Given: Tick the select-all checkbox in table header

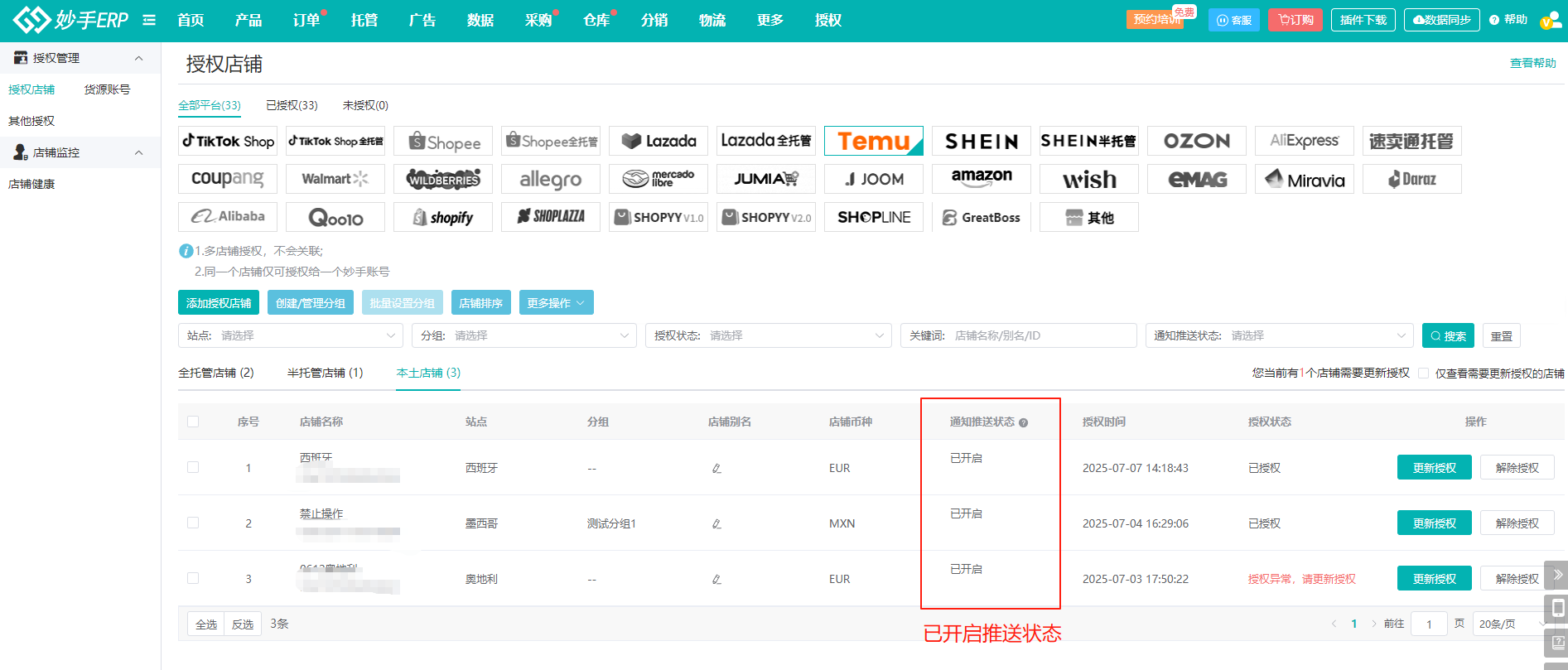Looking at the screenshot, I should [193, 422].
